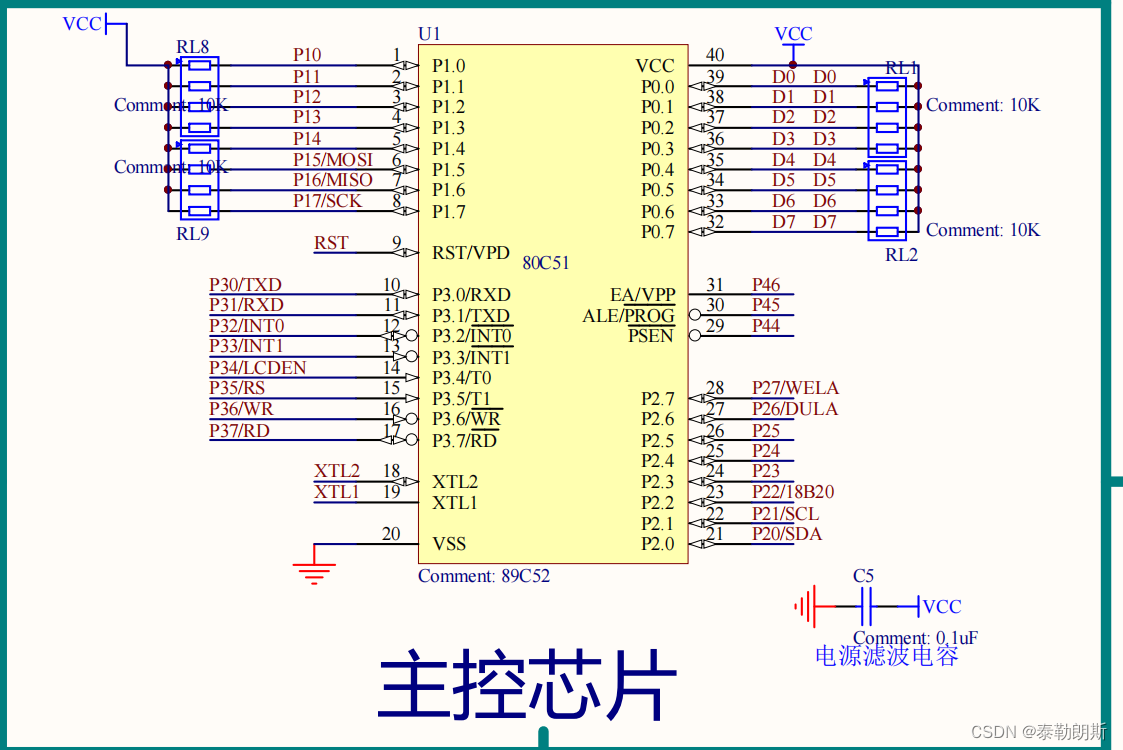Select the RL1 resistor network symbol

point(887,117)
